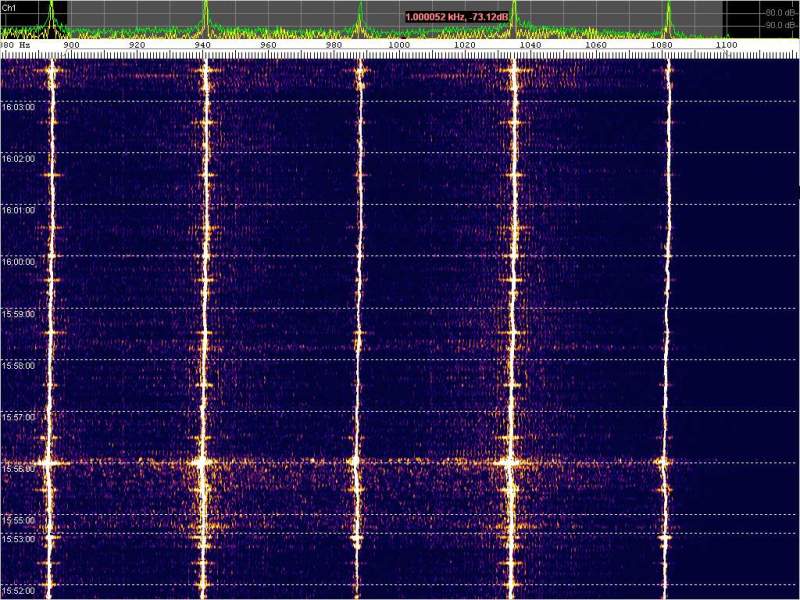The height and width of the screenshot is (600, 800).
Task: Select the 900 Hz frequency axis label
Action: click(x=71, y=46)
